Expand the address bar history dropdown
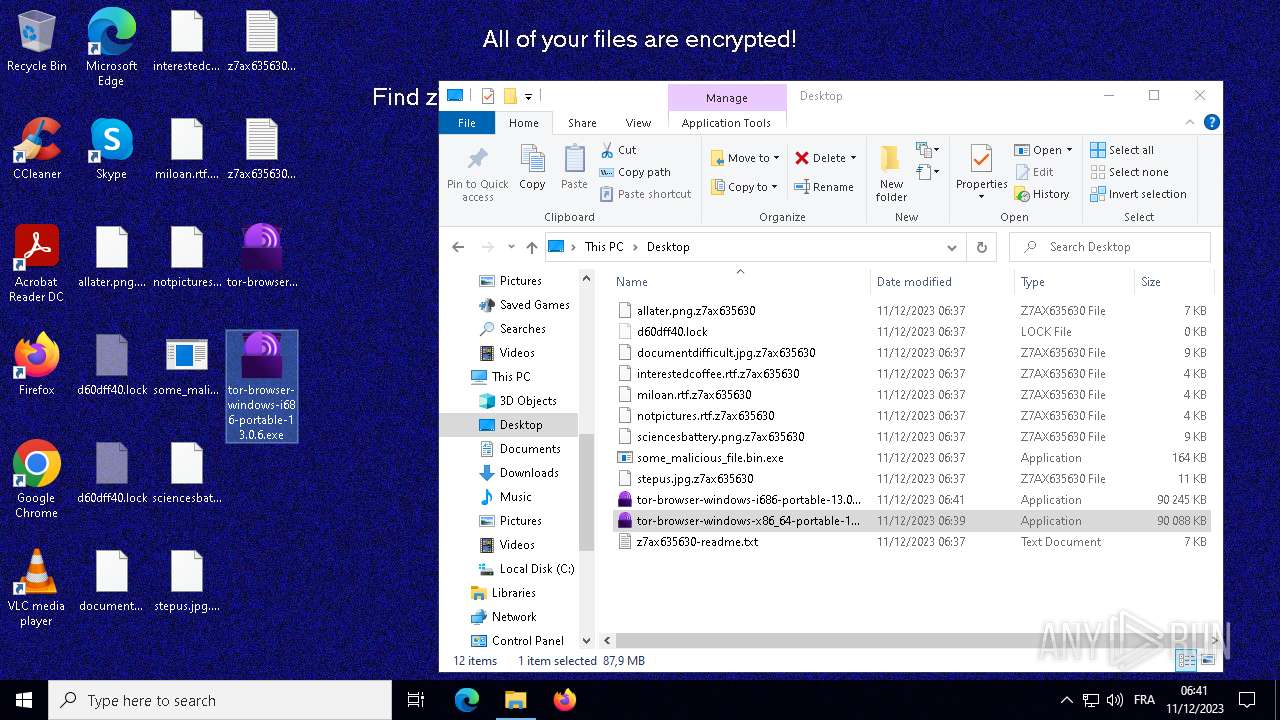This screenshot has height=720, width=1280. [x=952, y=247]
